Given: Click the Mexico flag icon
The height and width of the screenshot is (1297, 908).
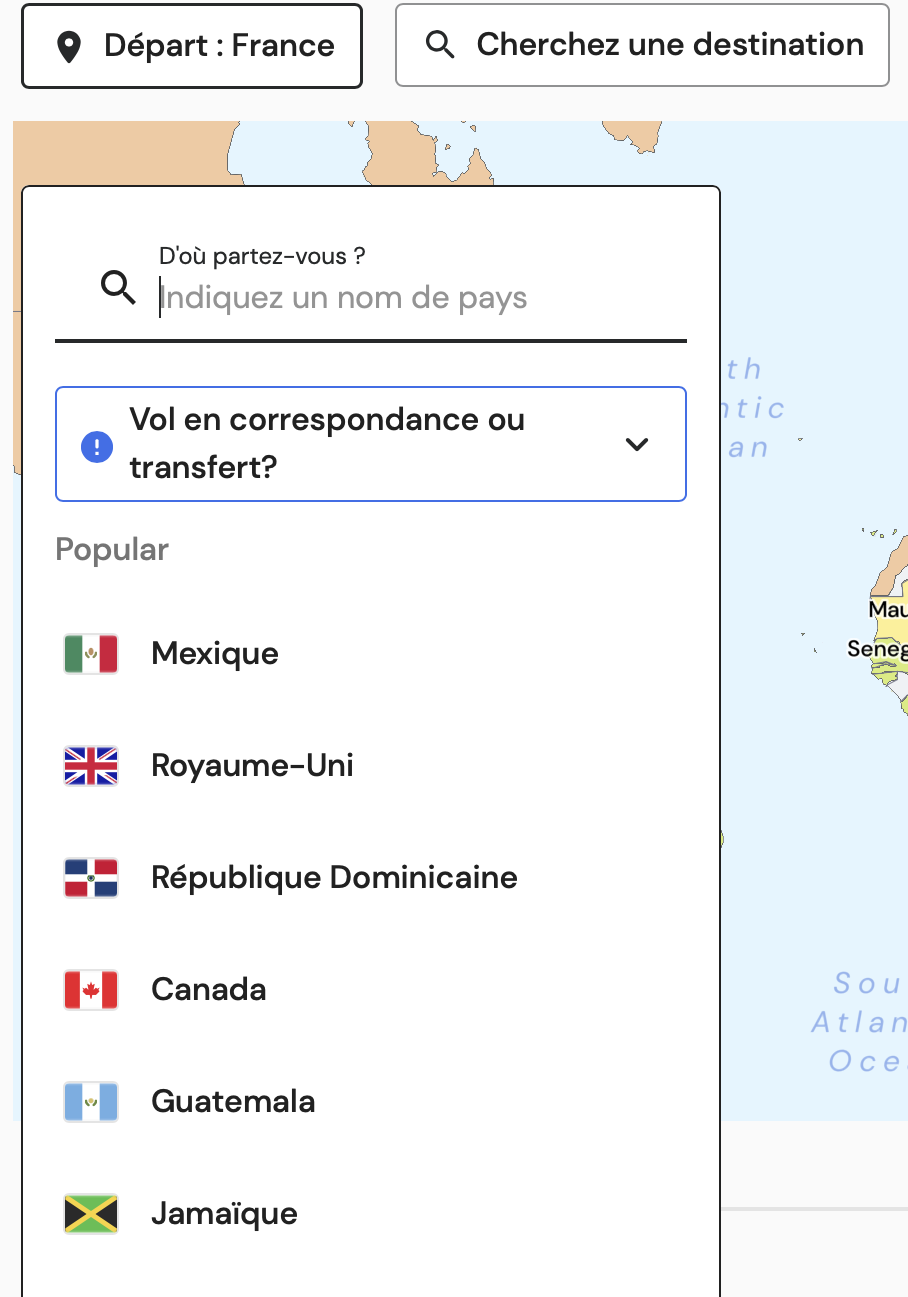Looking at the screenshot, I should tap(91, 654).
